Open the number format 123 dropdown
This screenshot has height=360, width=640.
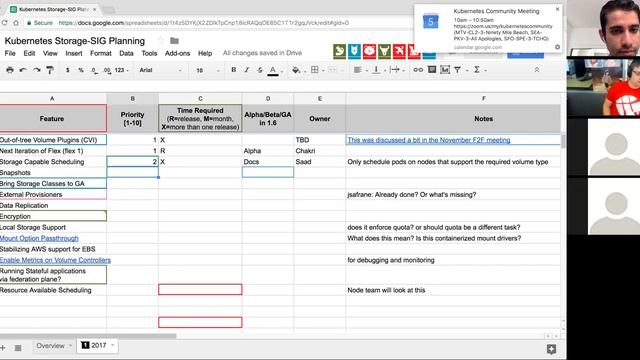(x=121, y=70)
